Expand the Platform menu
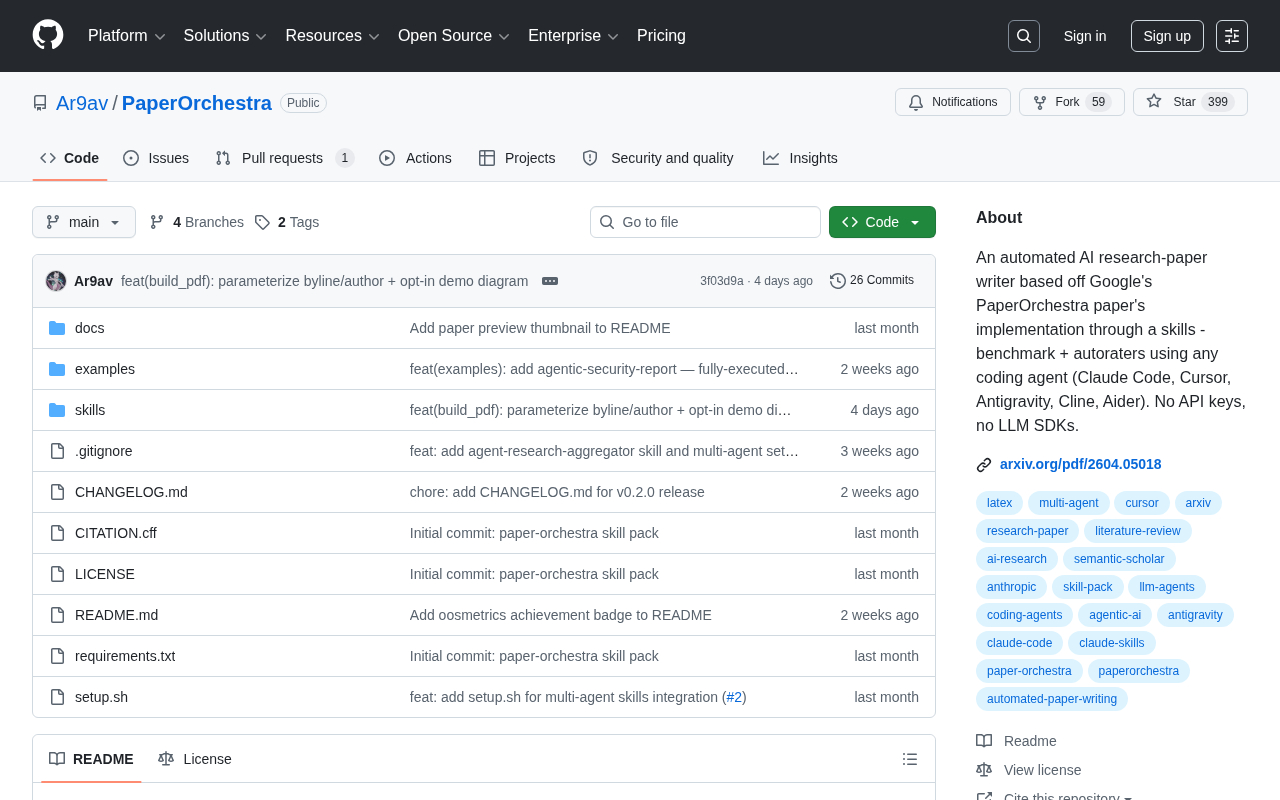1280x800 pixels. click(x=127, y=36)
